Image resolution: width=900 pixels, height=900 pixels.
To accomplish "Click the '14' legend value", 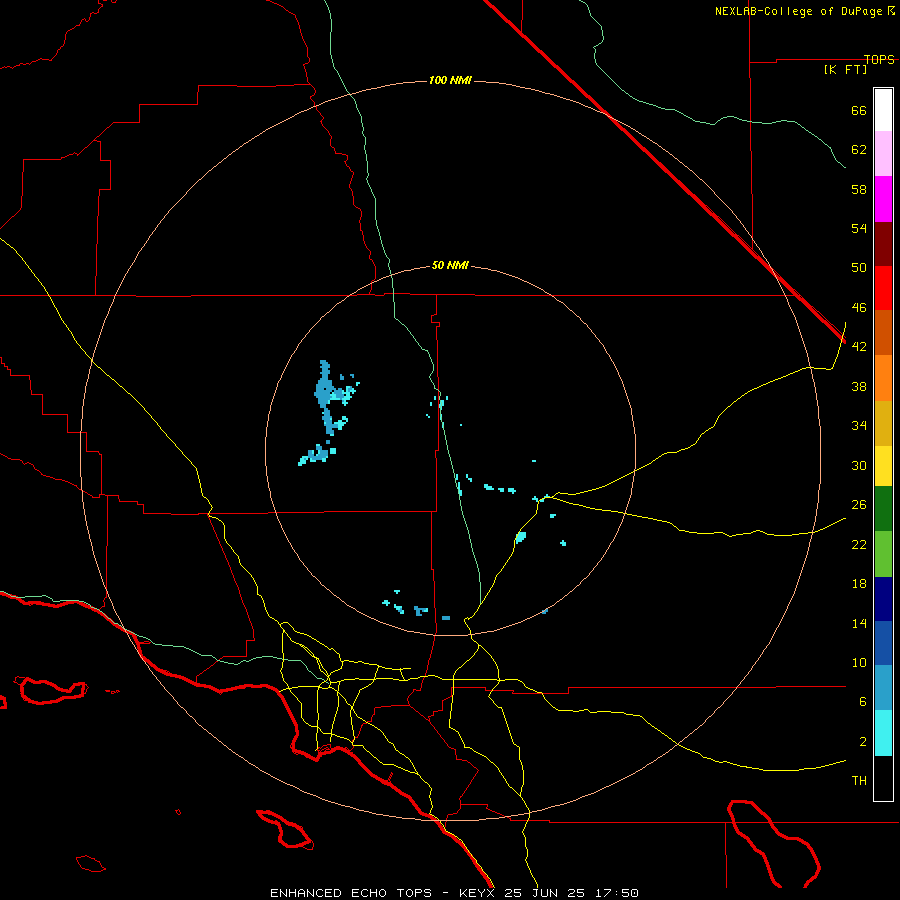I will tap(859, 624).
